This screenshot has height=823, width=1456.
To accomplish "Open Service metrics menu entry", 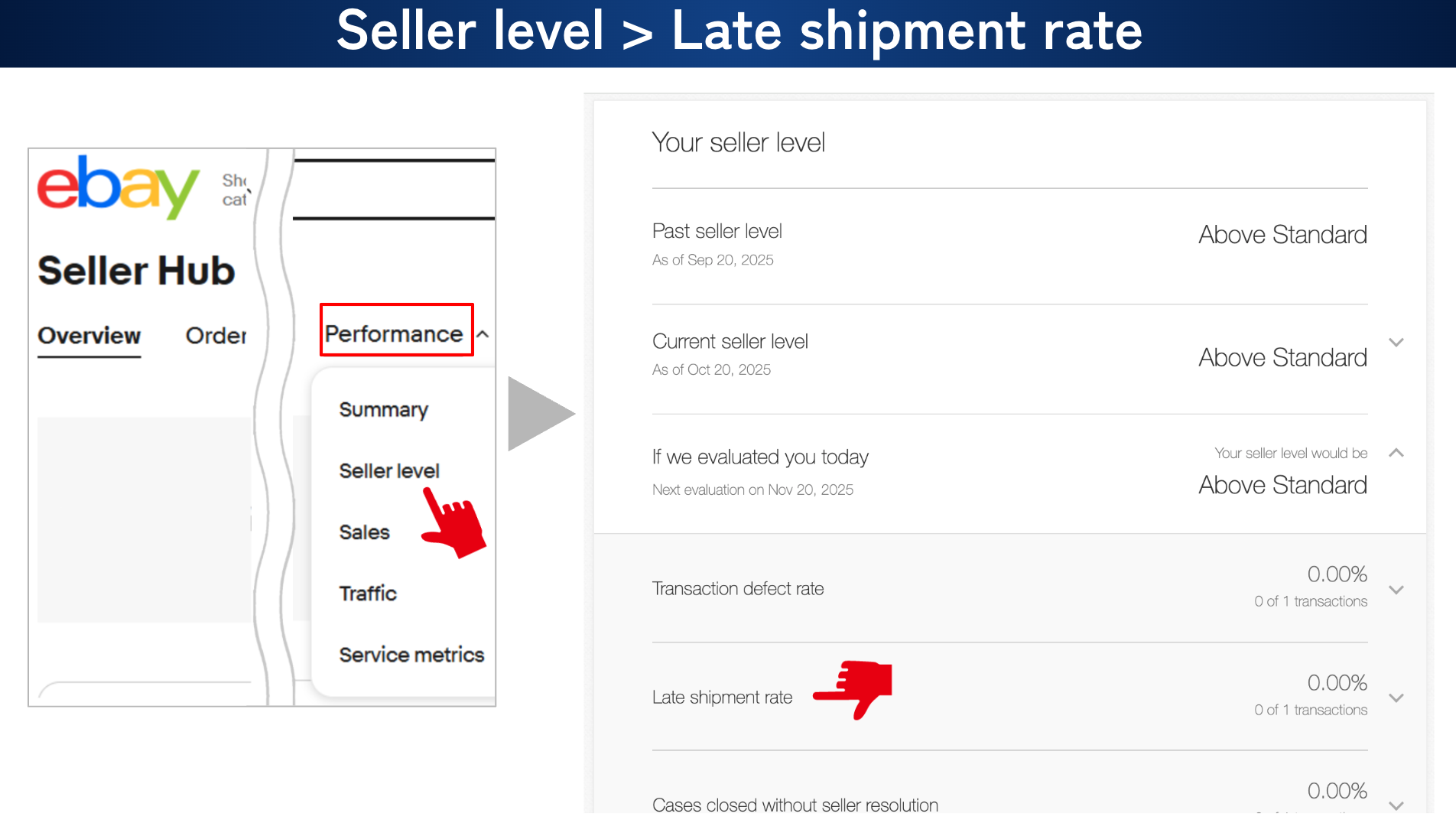I will pos(411,655).
